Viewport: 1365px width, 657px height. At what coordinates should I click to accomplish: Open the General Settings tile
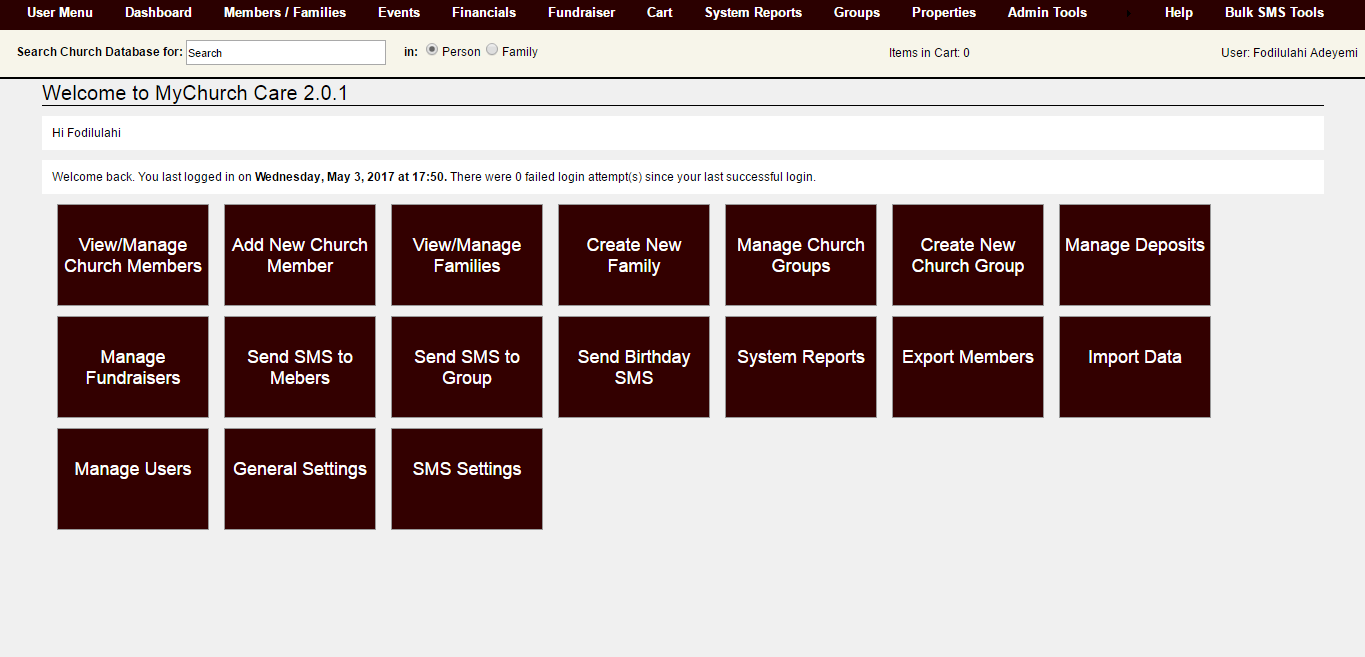[x=300, y=479]
